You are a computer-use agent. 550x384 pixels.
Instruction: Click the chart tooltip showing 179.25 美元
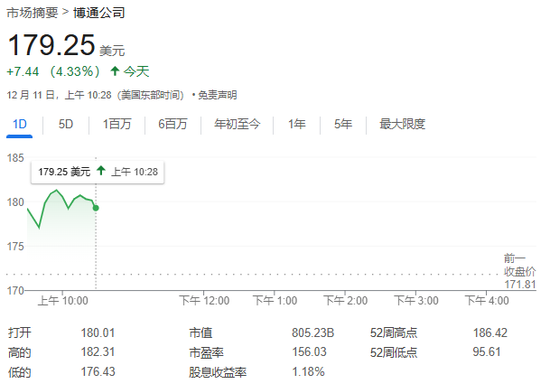(98, 172)
